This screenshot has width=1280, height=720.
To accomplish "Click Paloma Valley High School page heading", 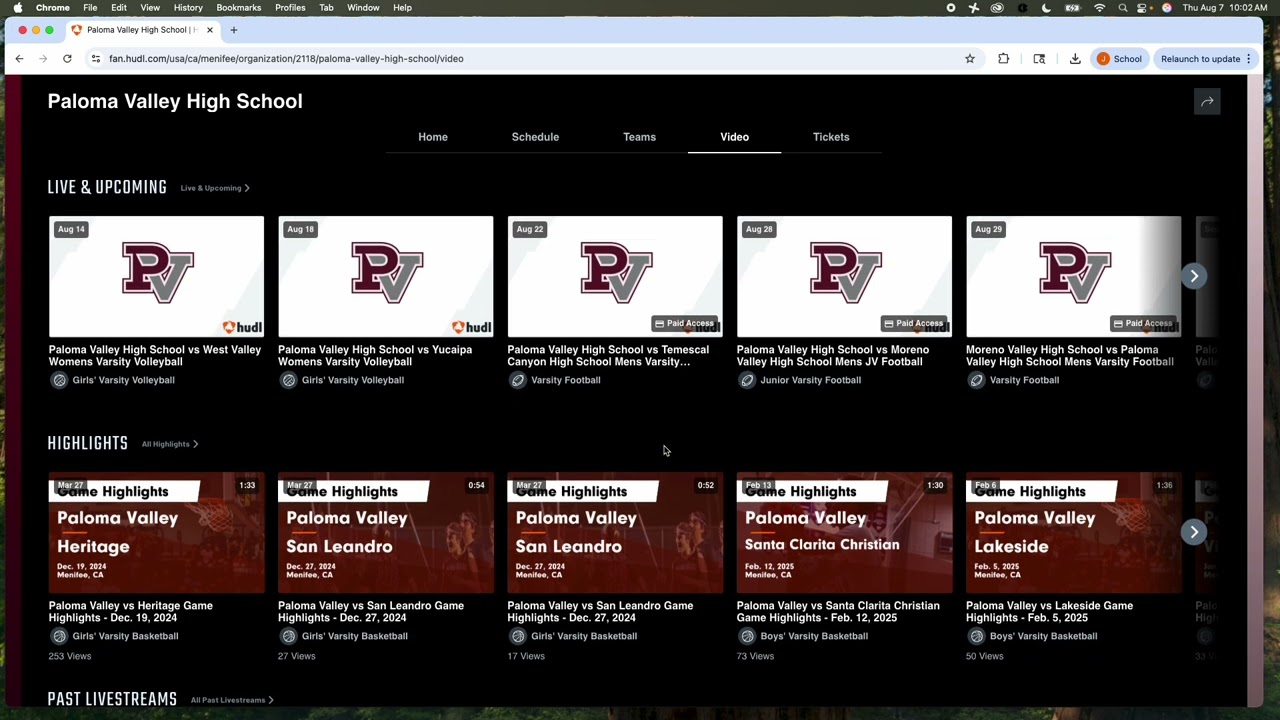I will tap(175, 101).
